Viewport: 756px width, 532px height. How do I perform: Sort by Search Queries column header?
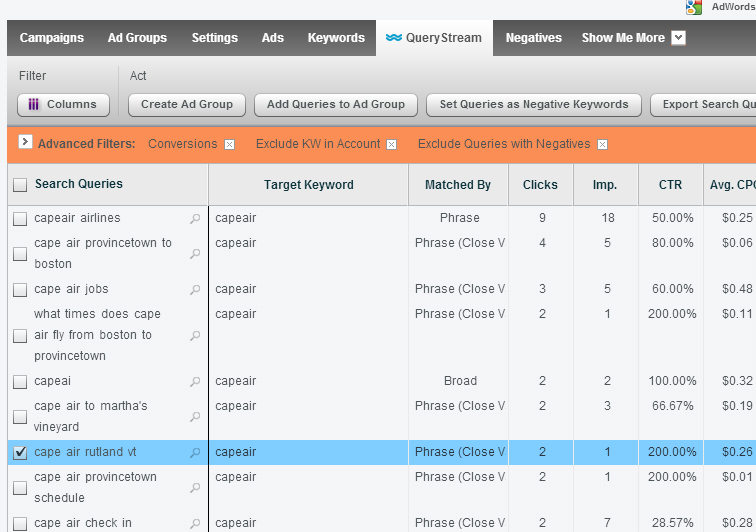click(79, 184)
